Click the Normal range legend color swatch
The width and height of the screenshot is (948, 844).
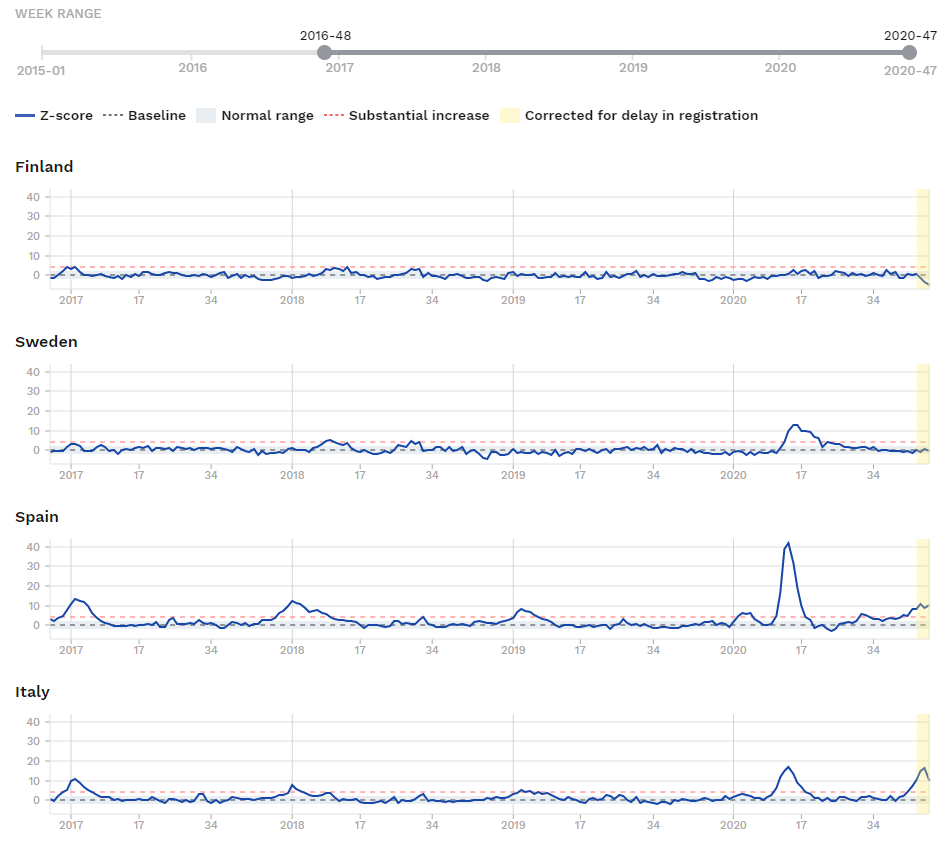[x=206, y=116]
